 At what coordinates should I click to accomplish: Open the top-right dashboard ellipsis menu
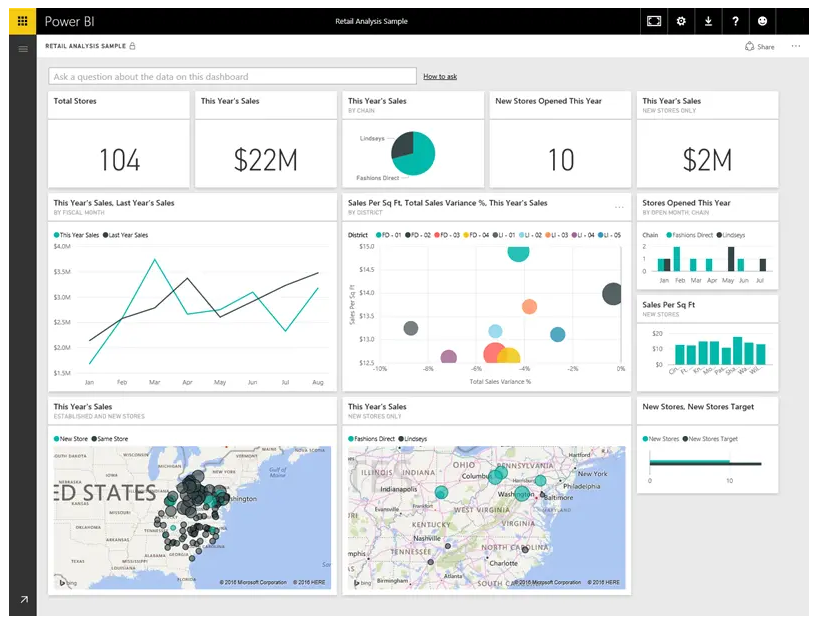pos(795,46)
